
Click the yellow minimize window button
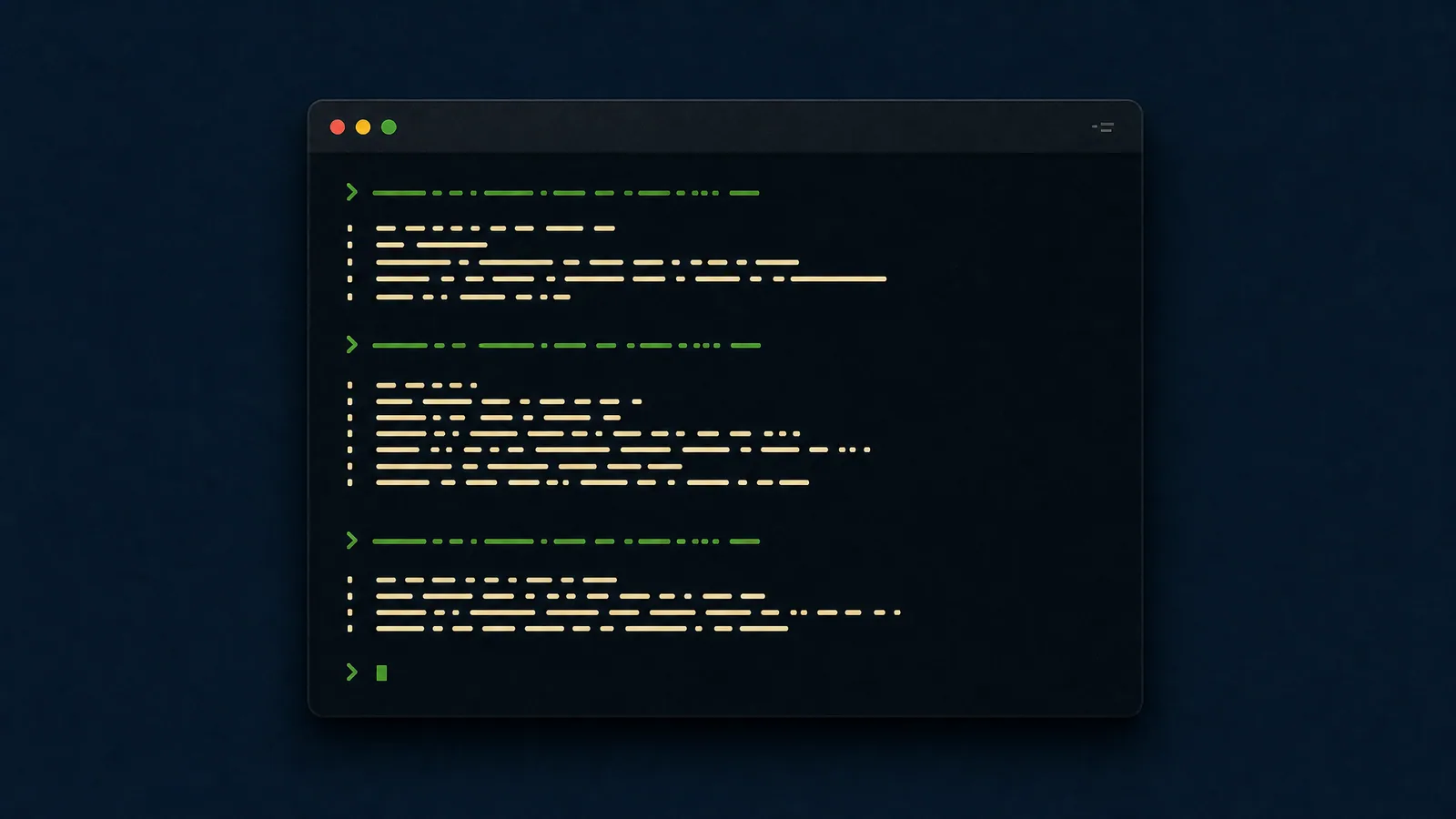(363, 127)
